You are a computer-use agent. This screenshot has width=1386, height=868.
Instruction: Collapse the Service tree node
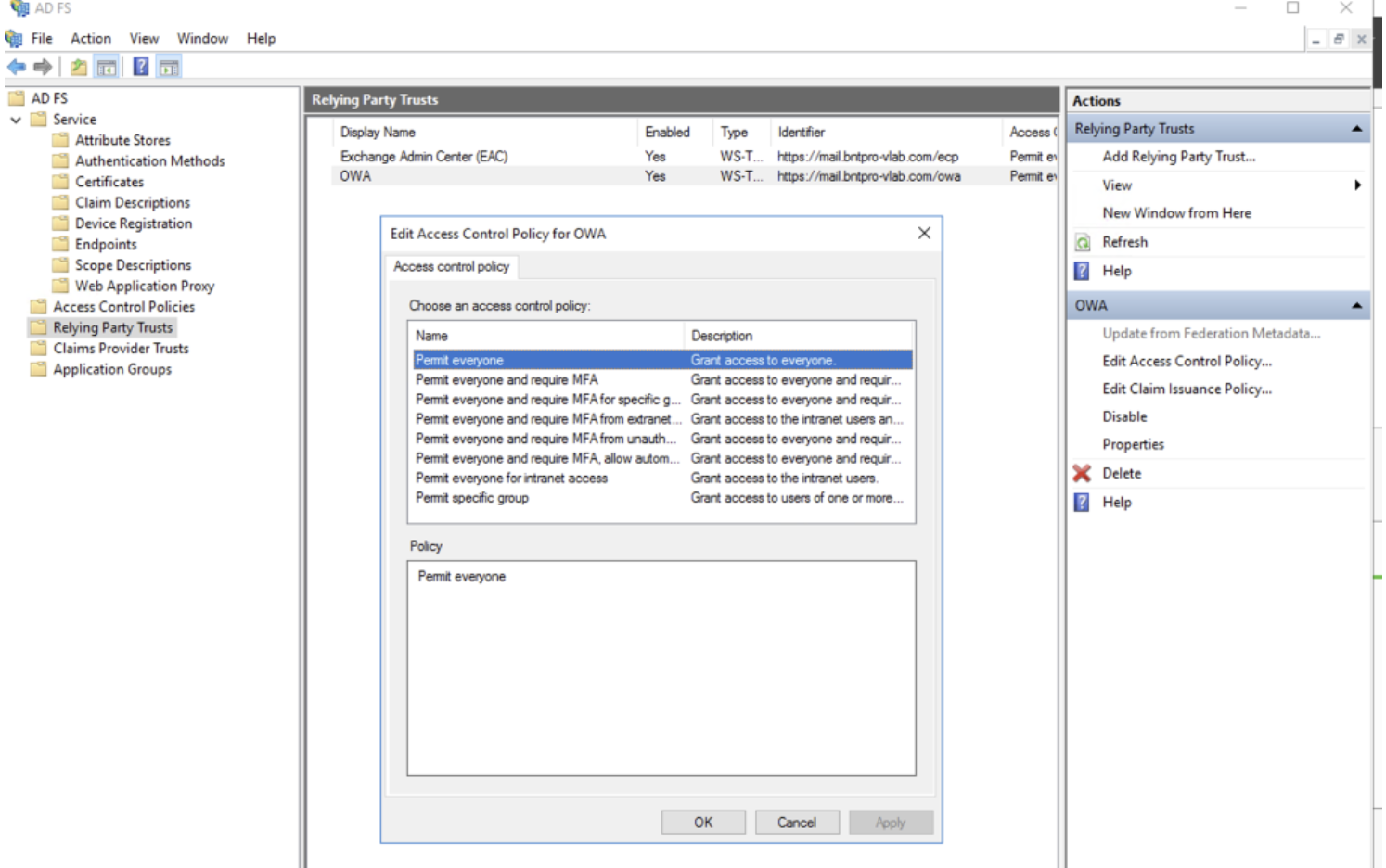coord(16,120)
